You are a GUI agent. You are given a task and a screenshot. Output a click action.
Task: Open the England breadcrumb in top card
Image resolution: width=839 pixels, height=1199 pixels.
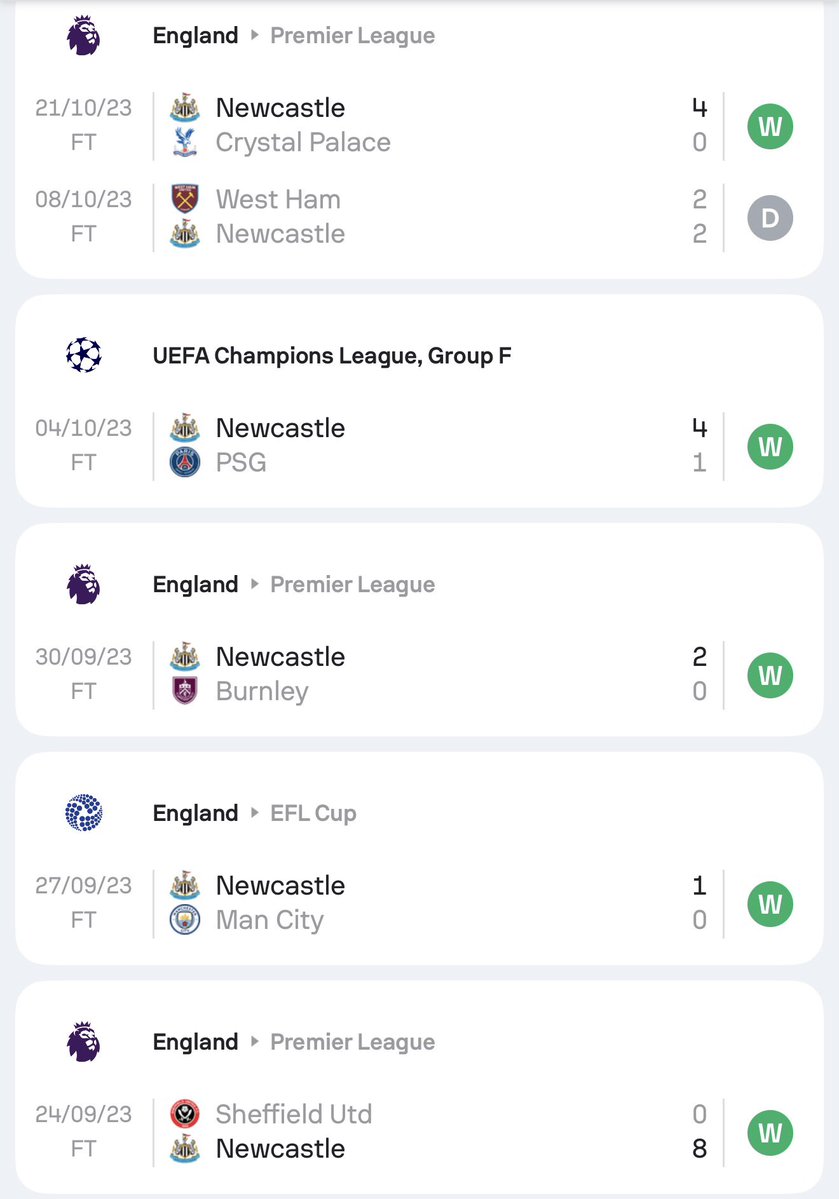point(195,36)
